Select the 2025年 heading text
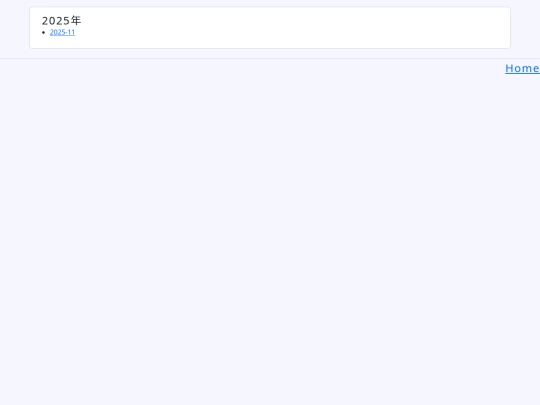 point(62,21)
